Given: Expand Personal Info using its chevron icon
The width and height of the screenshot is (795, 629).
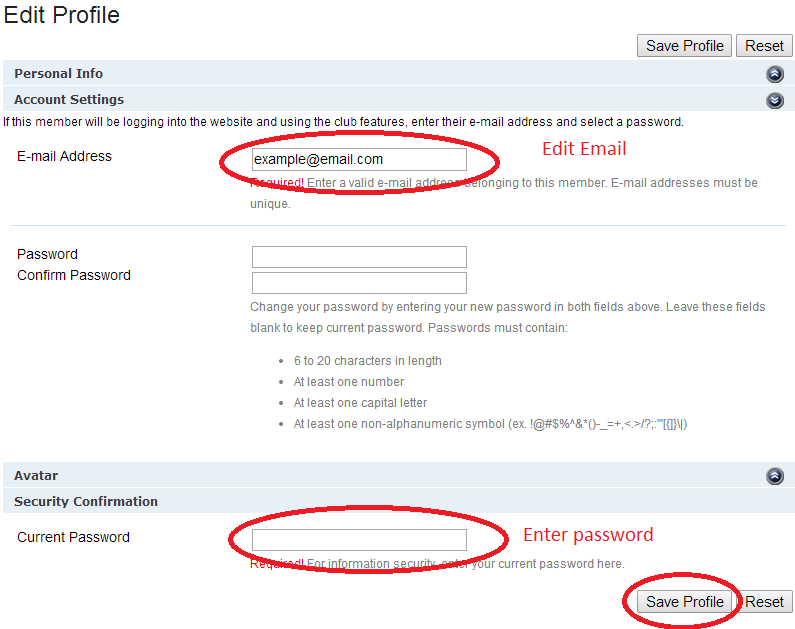Looking at the screenshot, I should [774, 74].
